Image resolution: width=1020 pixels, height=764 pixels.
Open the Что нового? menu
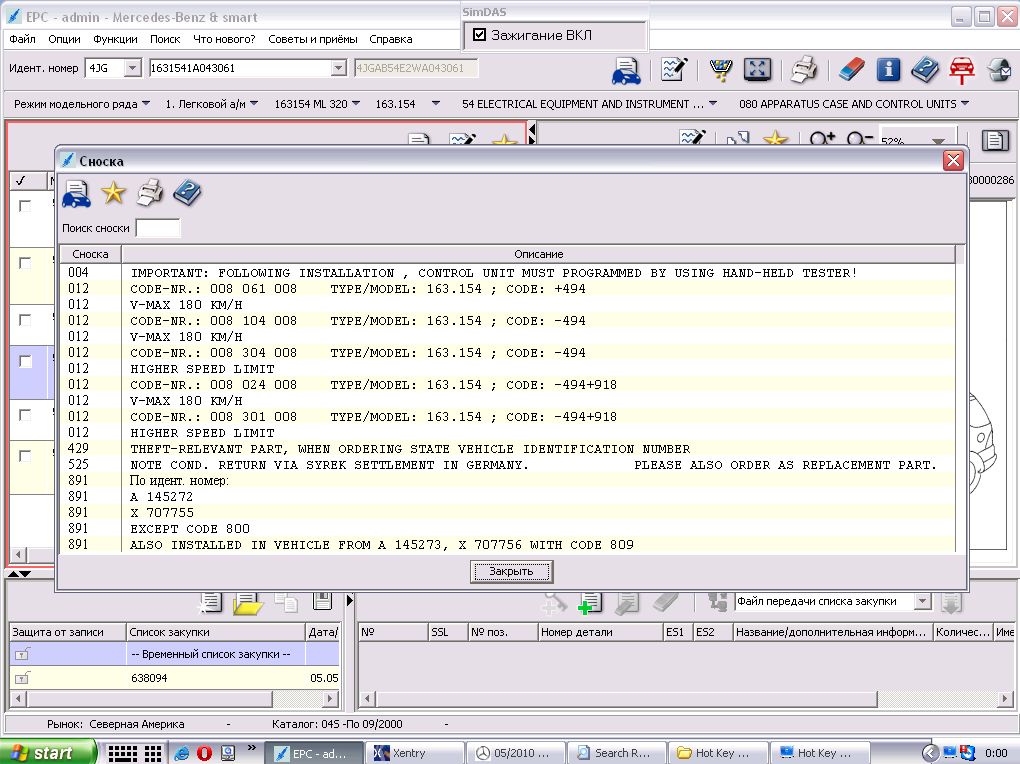pyautogui.click(x=224, y=39)
